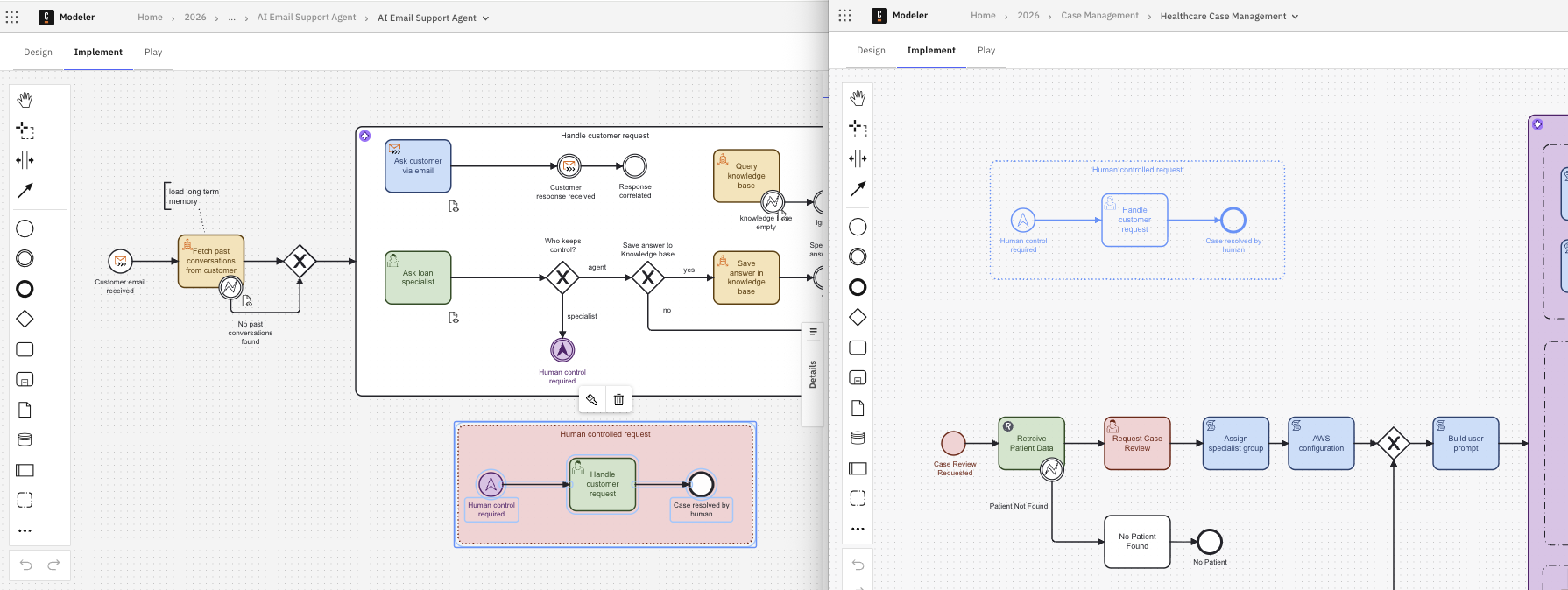The image size is (1568, 590).
Task: Open Home breadcrumb in left window
Action: coord(150,18)
